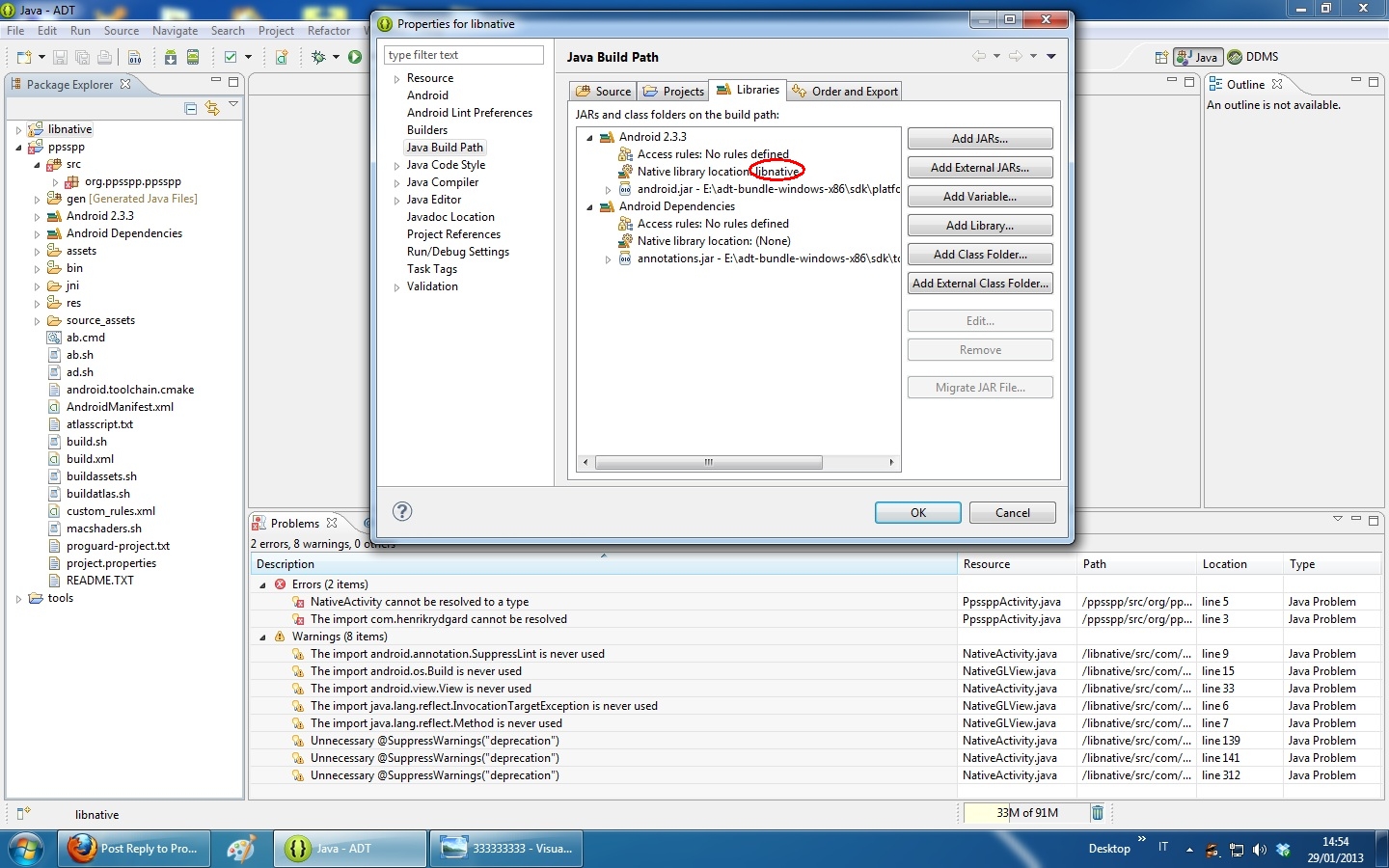Screen dimensions: 1389x868
Task: Open the help question mark icon
Action: coord(402,511)
